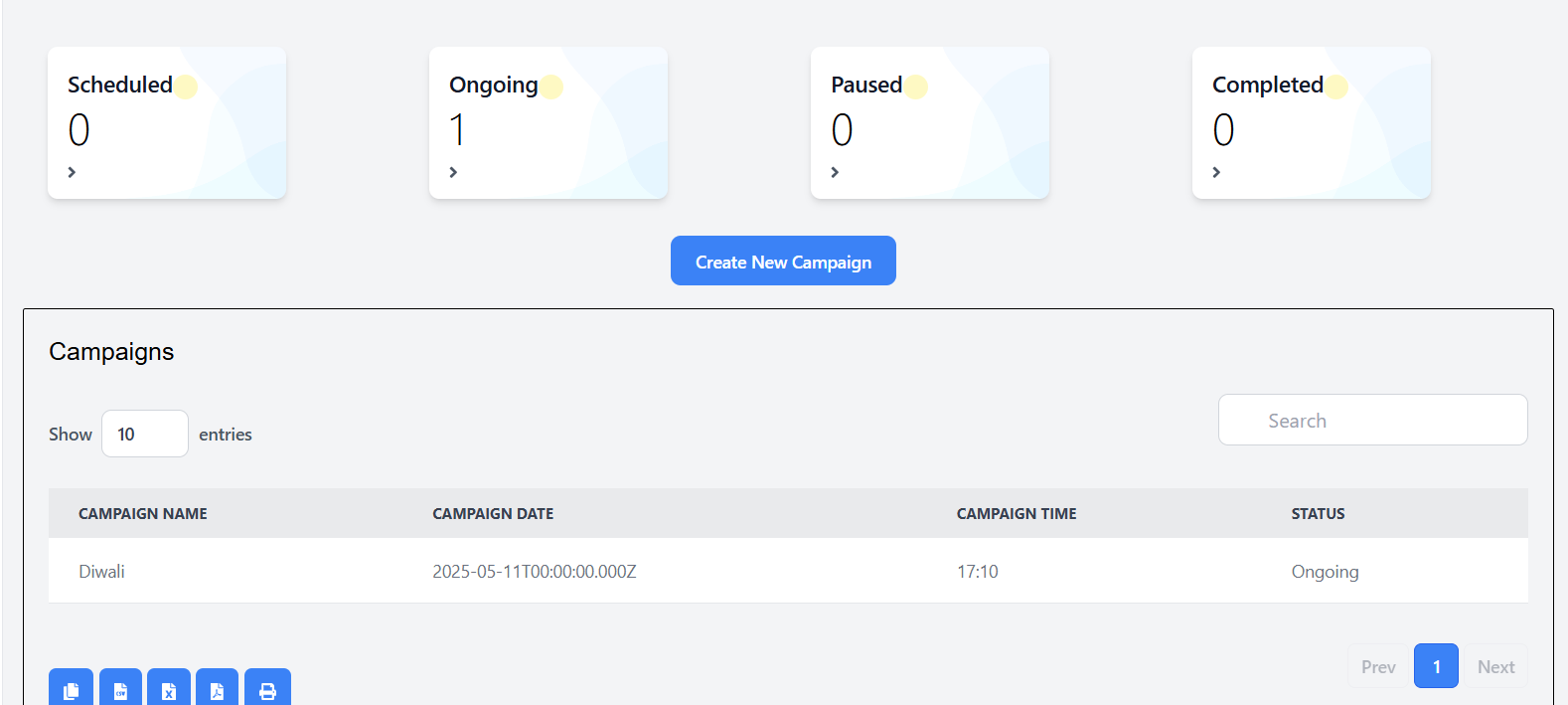The height and width of the screenshot is (705, 1568).
Task: Export campaigns to Excel spreadsheet
Action: coord(169,687)
